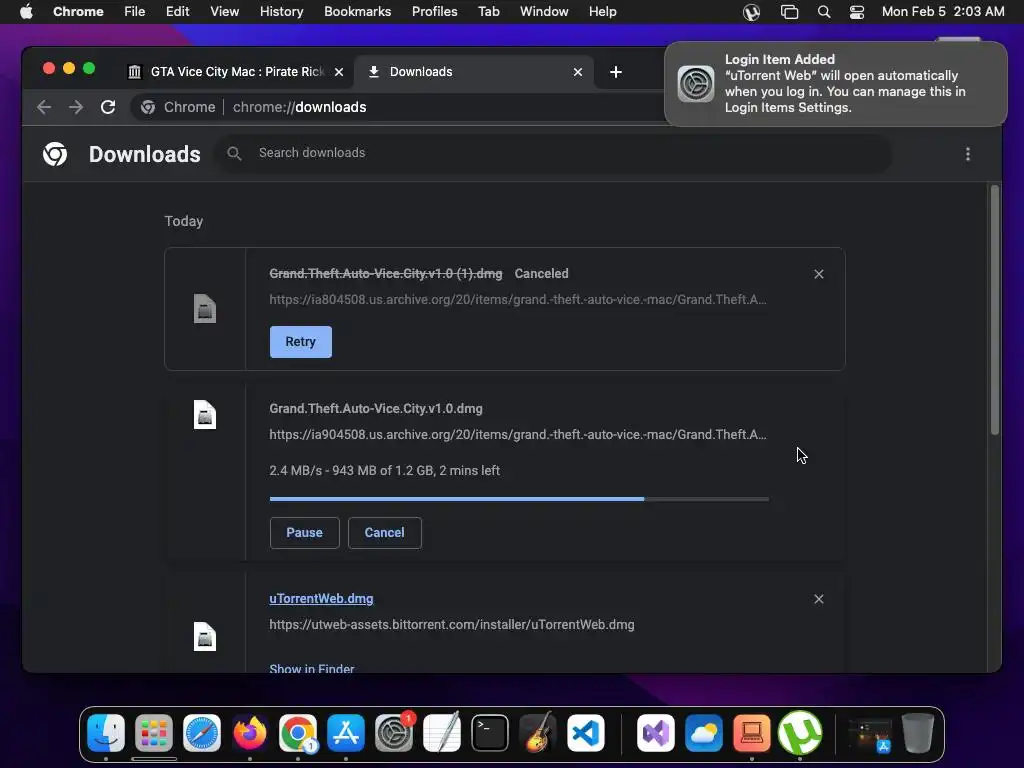Click the Search downloads field

tap(552, 153)
